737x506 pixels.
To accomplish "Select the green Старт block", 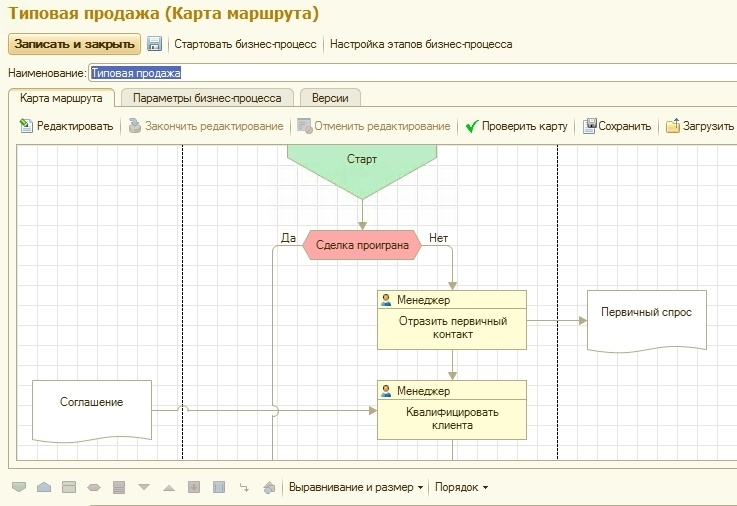I will tap(362, 171).
